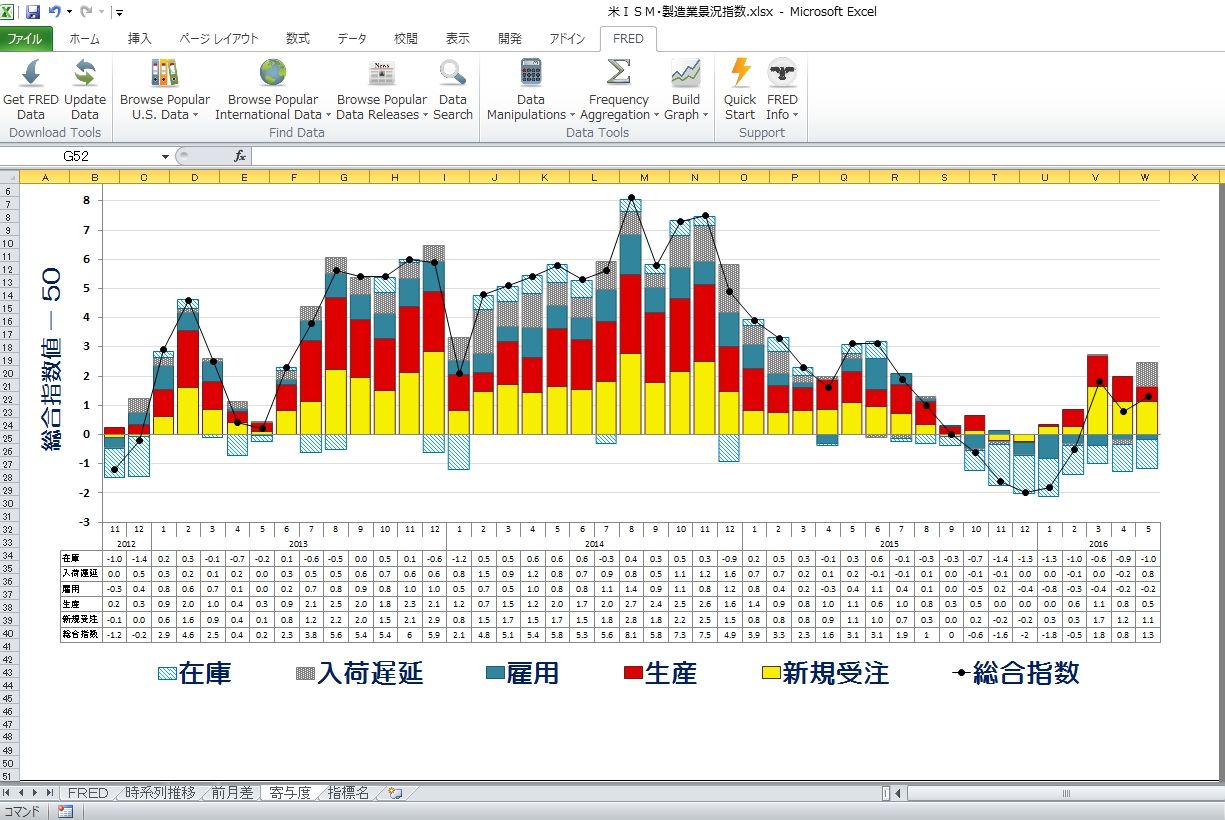Select the FRED ribbon tab
This screenshot has width=1225, height=820.
point(628,39)
